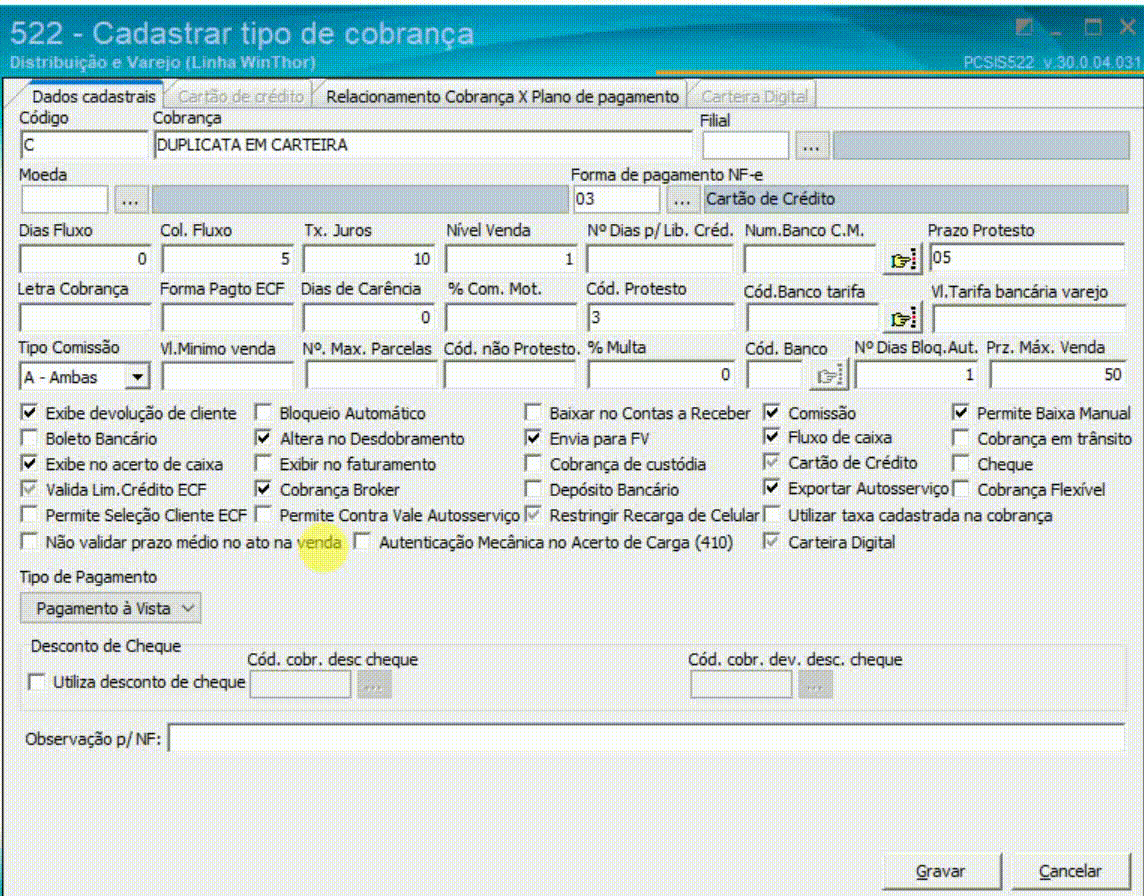This screenshot has width=1144, height=896.
Task: Check Utiliza desconto de cheque
Action: pos(36,682)
